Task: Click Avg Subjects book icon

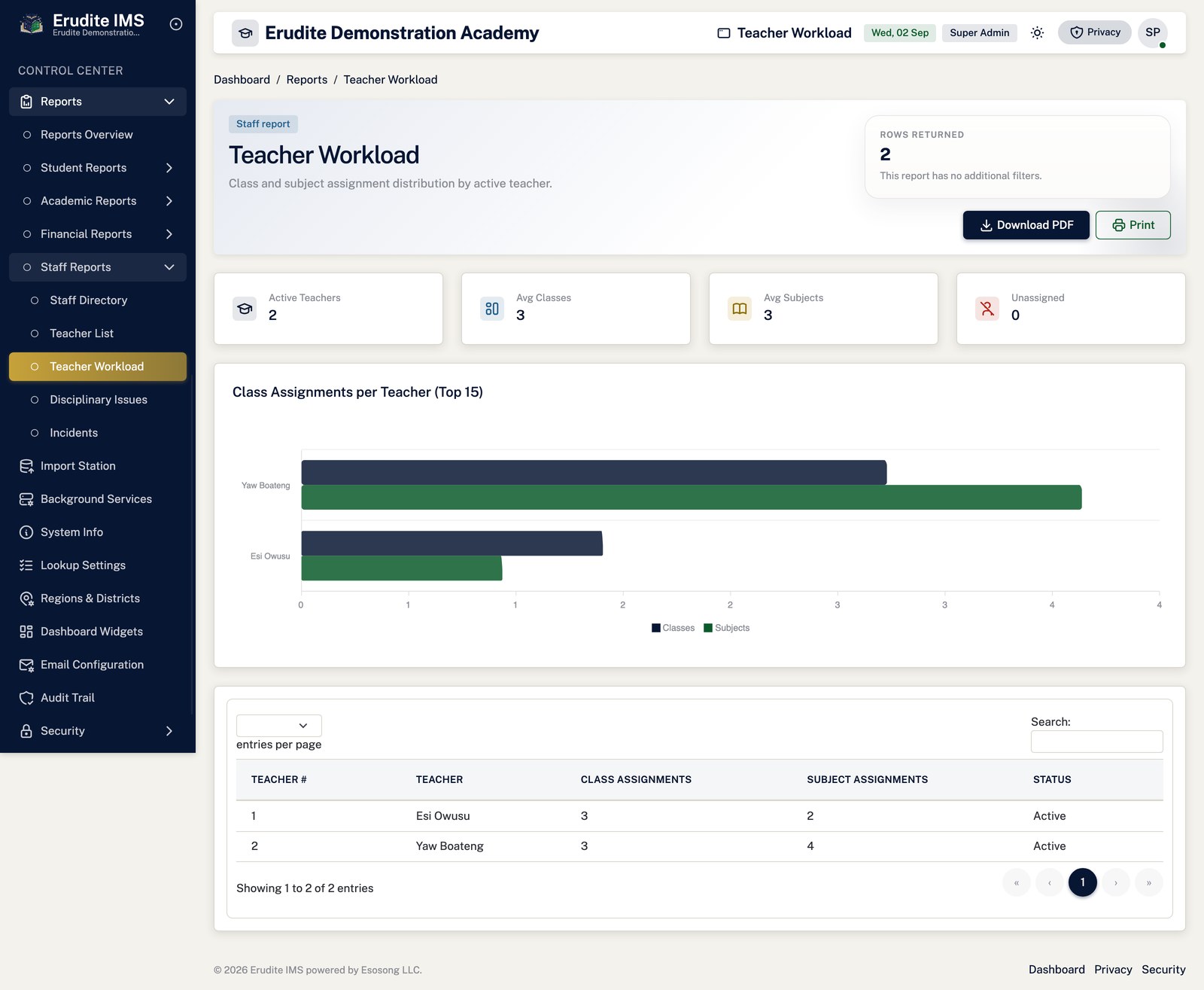Action: click(740, 309)
